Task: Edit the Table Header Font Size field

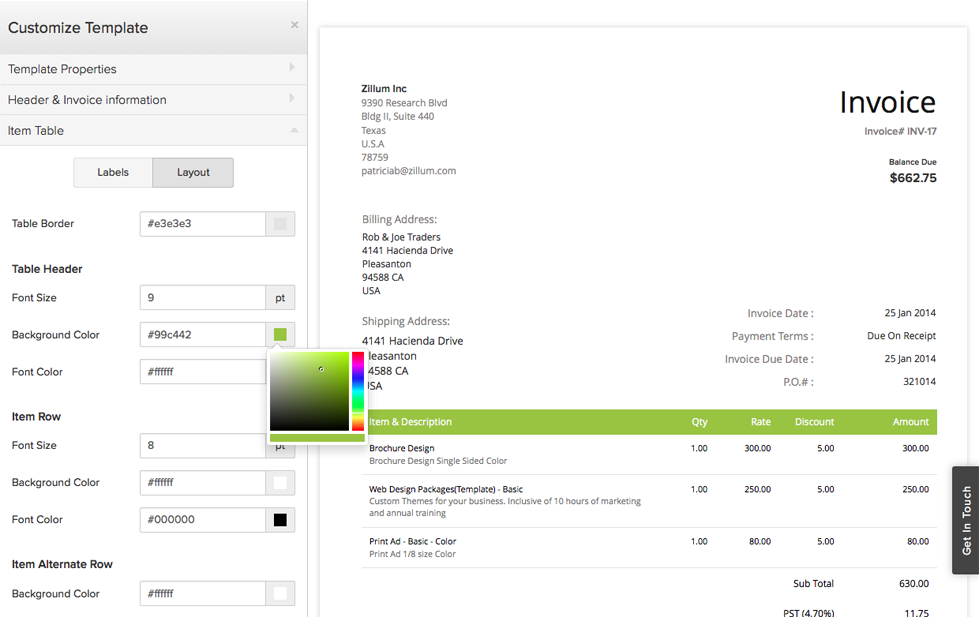Action: (202, 298)
